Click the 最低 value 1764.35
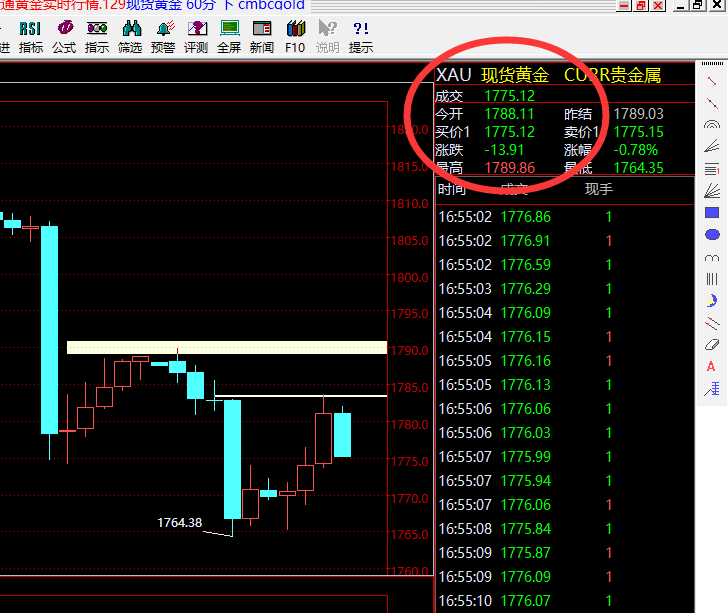The height and width of the screenshot is (613, 728). tap(638, 168)
